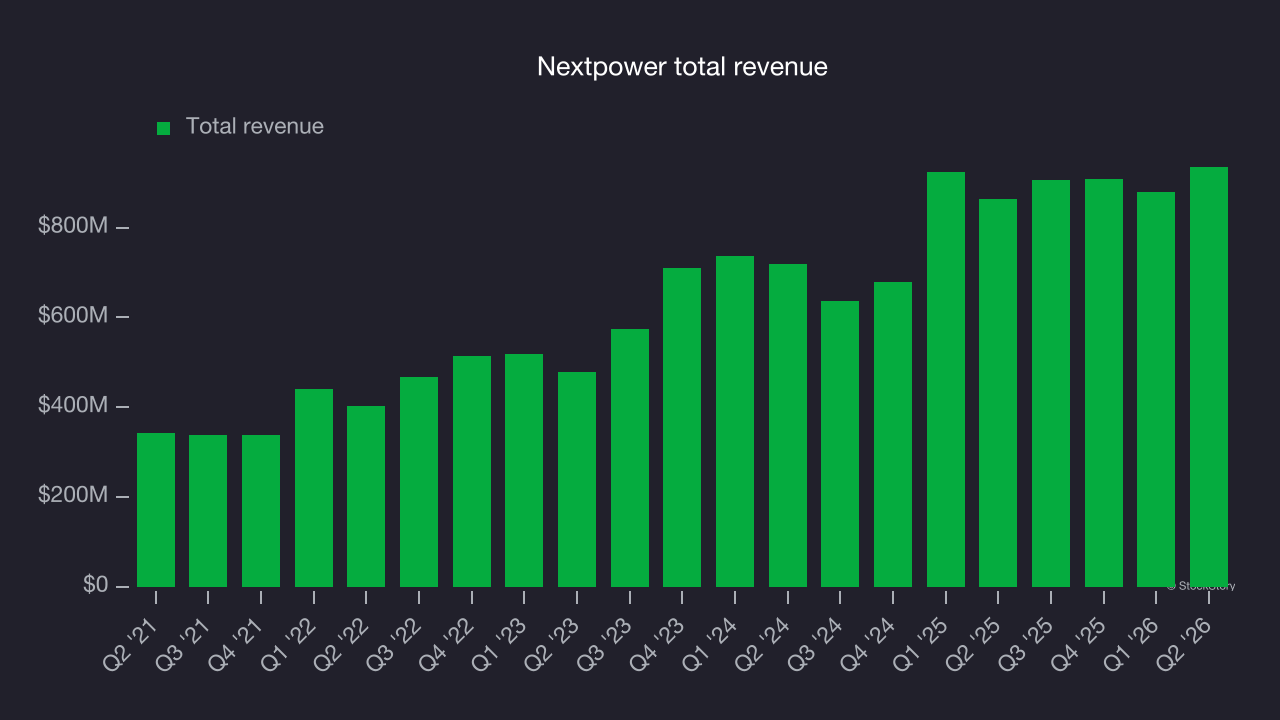Viewport: 1280px width, 720px height.
Task: Pick the Q3 '23 revenue bar
Action: [x=630, y=458]
